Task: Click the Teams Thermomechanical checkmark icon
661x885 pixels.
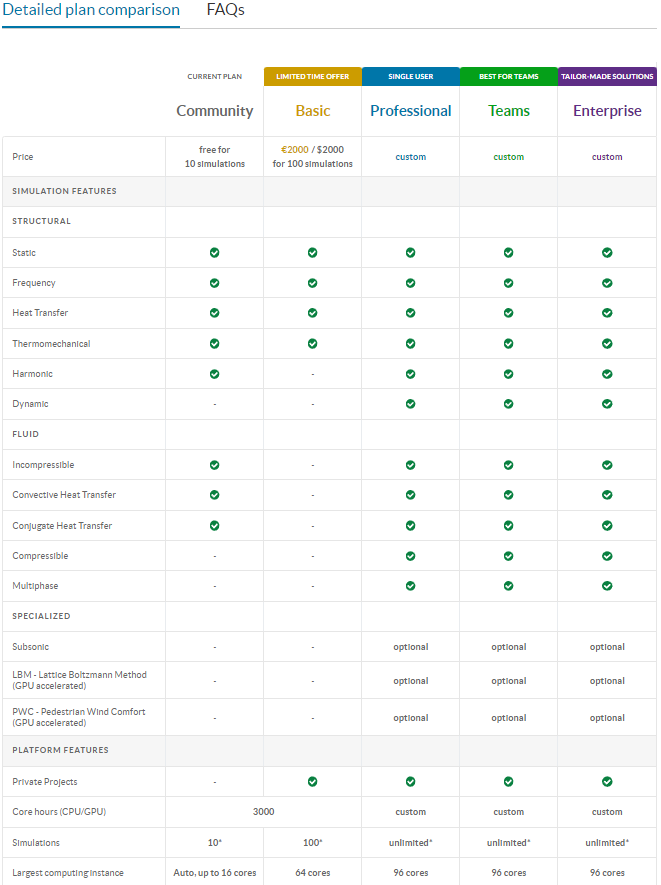Action: click(509, 344)
